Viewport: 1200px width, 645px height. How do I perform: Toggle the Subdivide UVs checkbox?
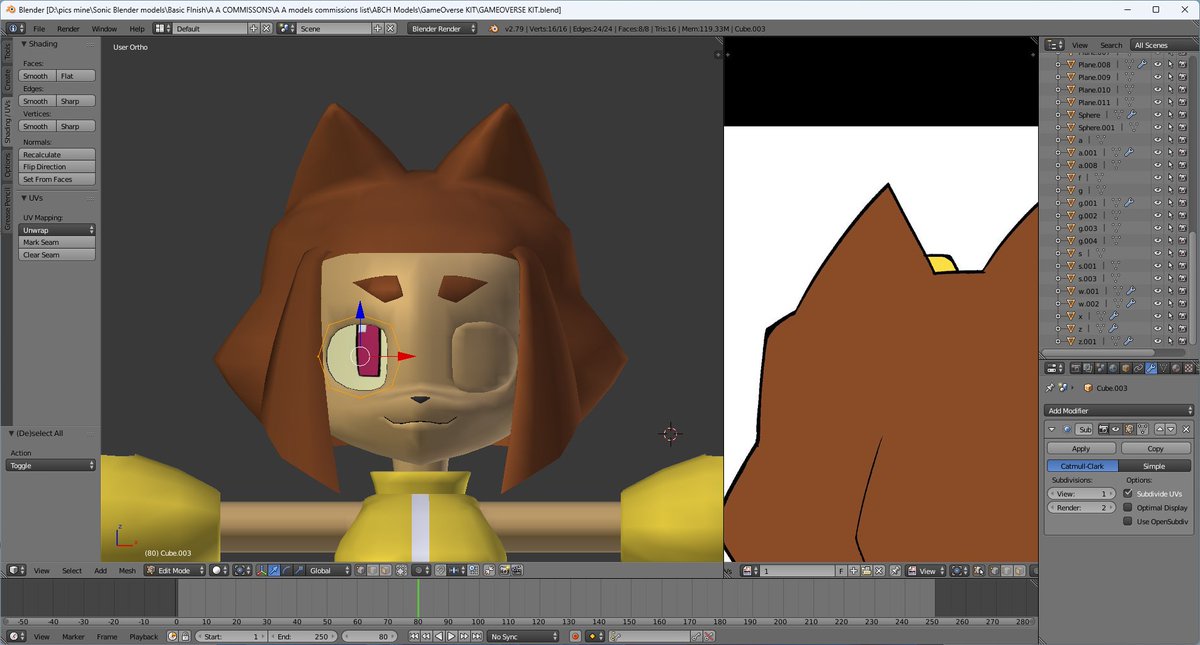(x=1128, y=493)
